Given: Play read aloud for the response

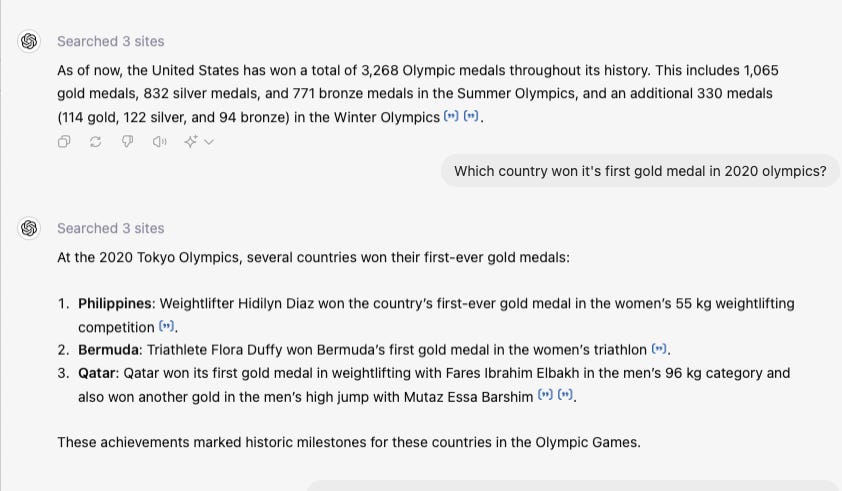Looking at the screenshot, I should tap(159, 142).
